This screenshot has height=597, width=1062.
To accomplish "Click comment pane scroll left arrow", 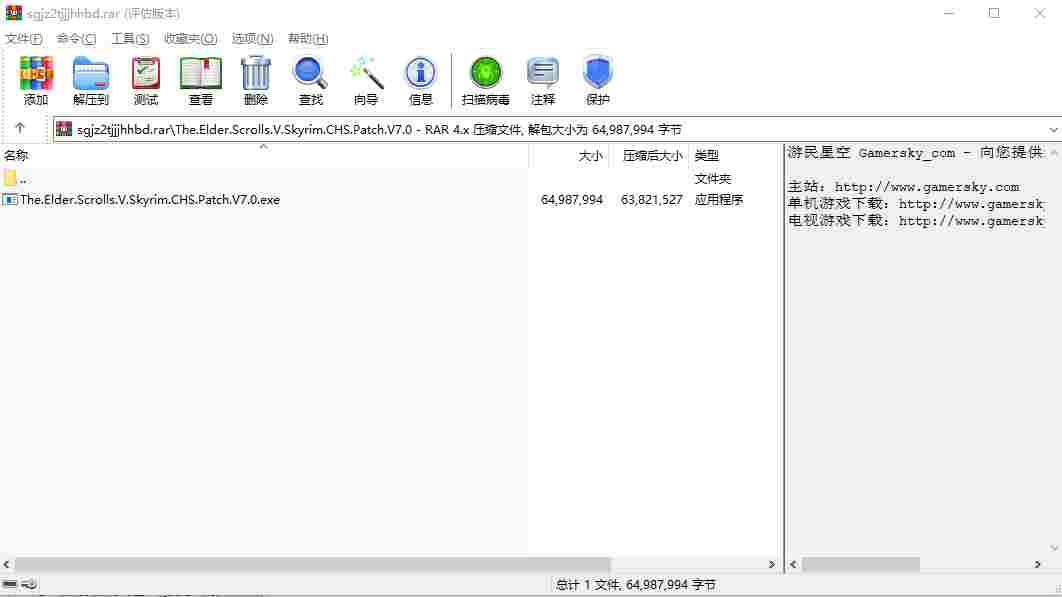I will 793,564.
